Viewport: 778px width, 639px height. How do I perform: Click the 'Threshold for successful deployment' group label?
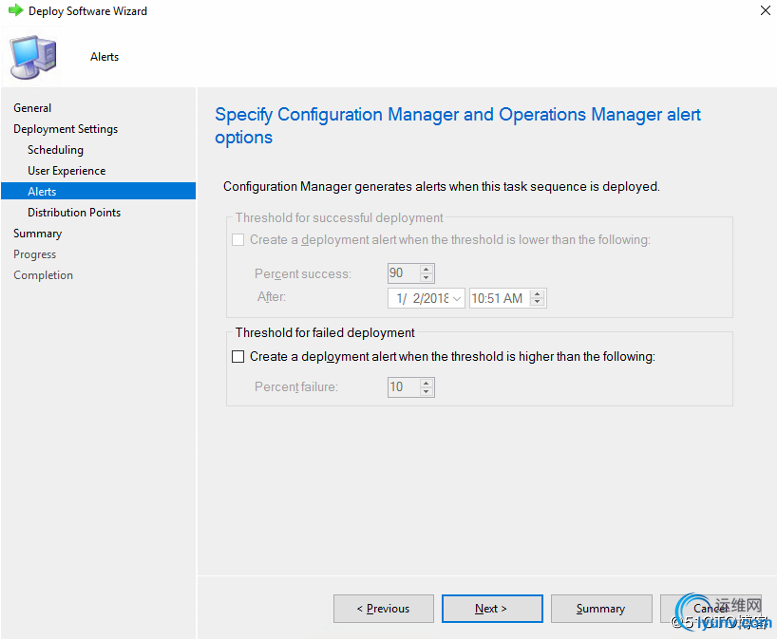click(339, 218)
